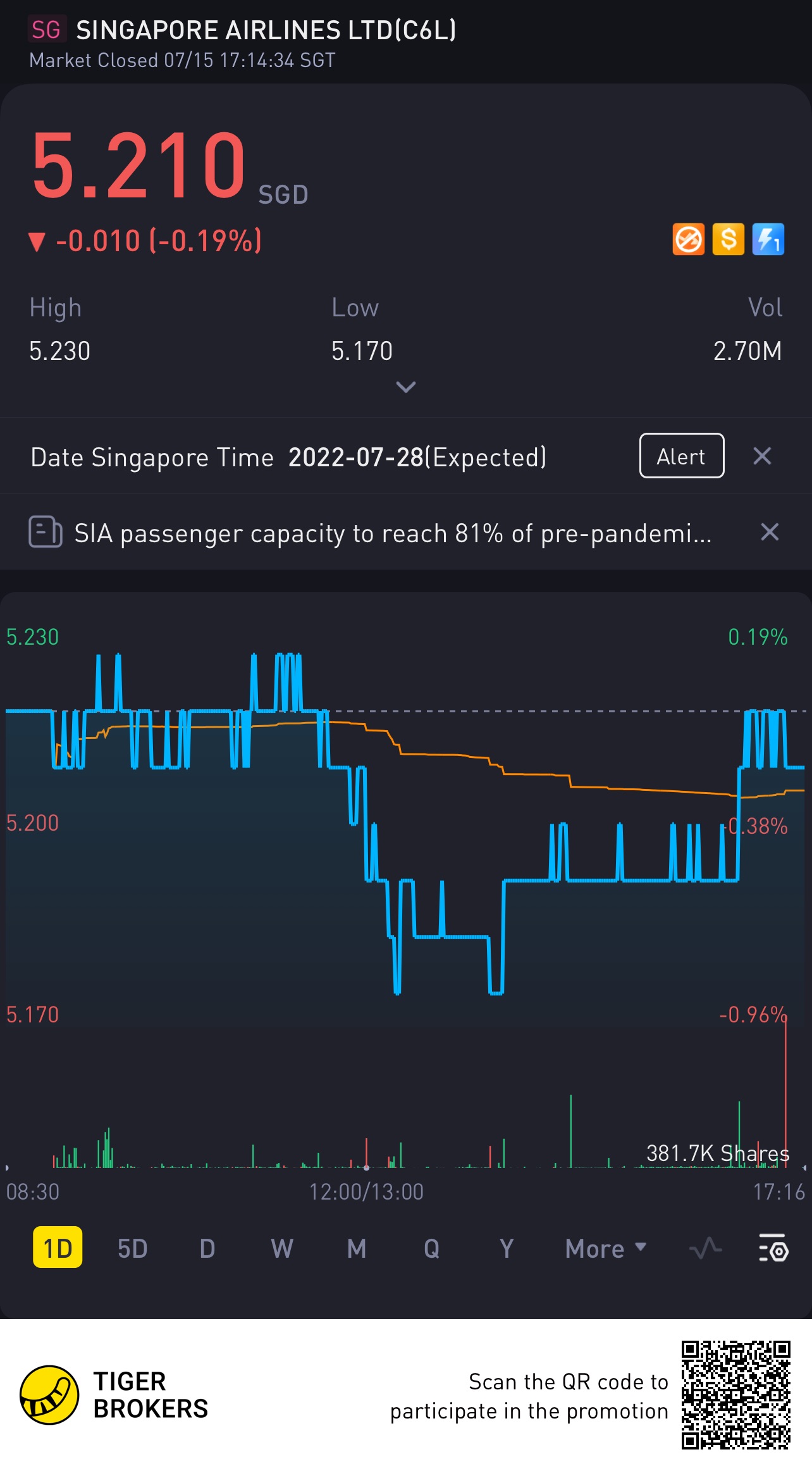Open chart settings icon
Image resolution: width=812 pixels, height=1471 pixels.
(773, 1248)
